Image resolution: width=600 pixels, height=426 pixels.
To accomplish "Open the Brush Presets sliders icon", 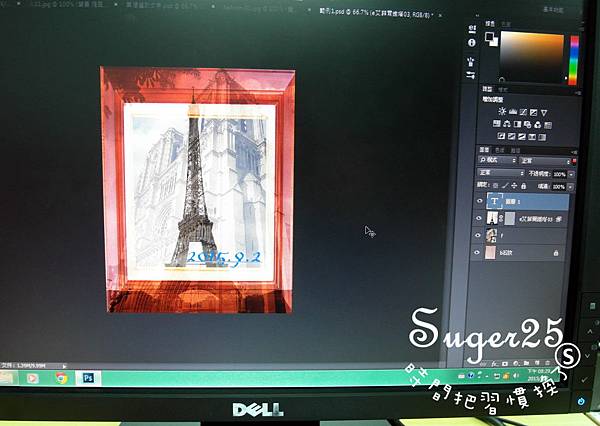I will pyautogui.click(x=471, y=75).
